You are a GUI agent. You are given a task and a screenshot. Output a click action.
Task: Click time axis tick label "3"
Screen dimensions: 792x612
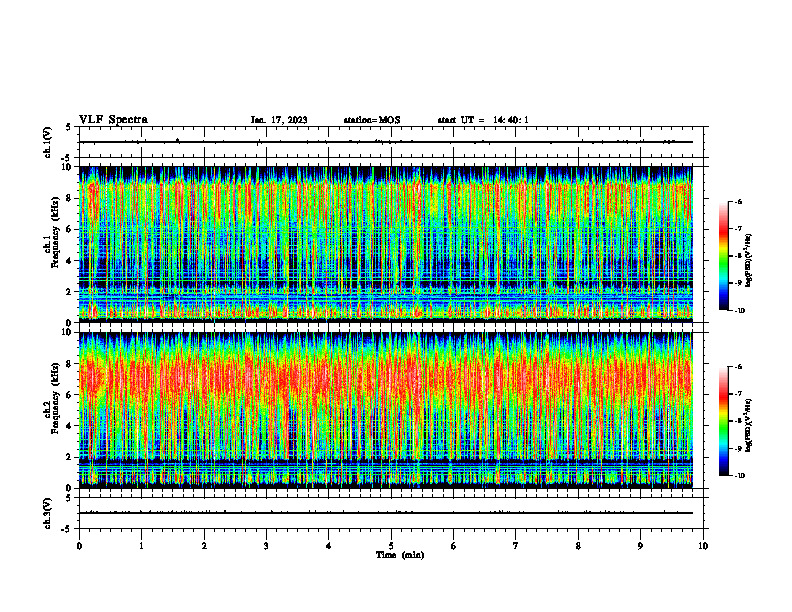[266, 546]
